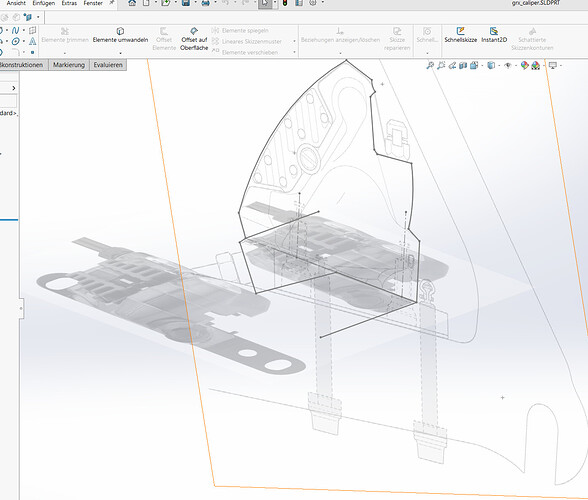Toggle hide/show items eye icon

tap(508, 66)
